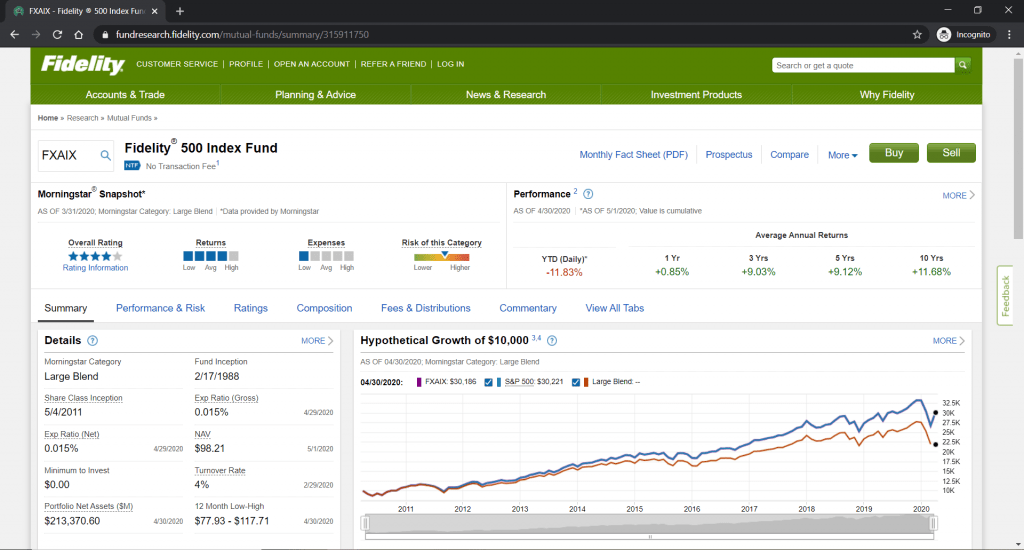Click the Search or get a quote field
Image resolution: width=1024 pixels, height=550 pixels.
coord(863,65)
